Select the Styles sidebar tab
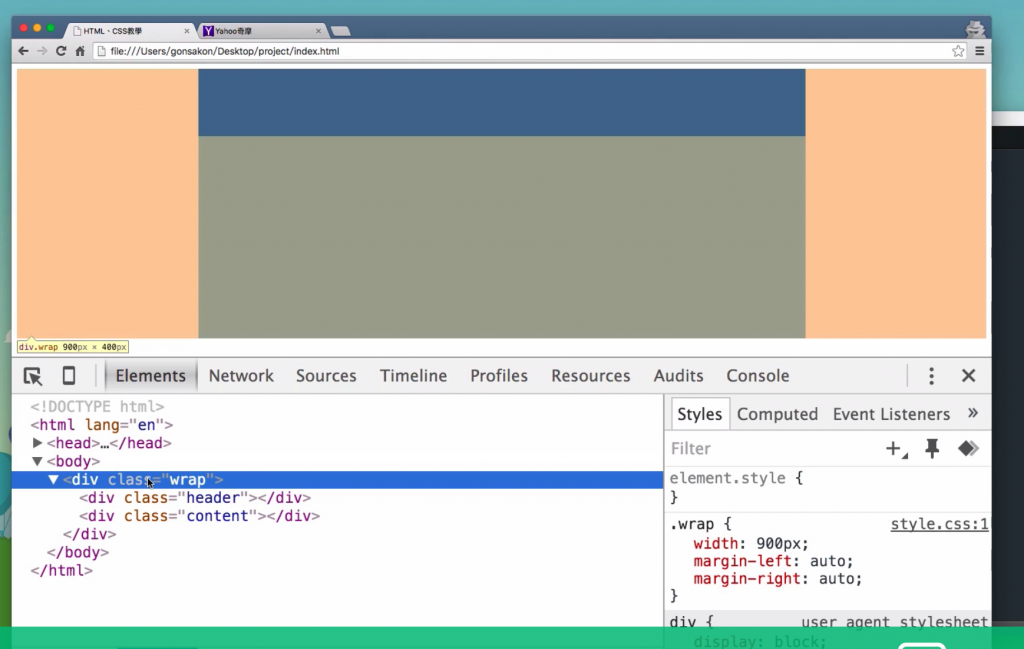Screen dimensions: 1024x649 699,414
